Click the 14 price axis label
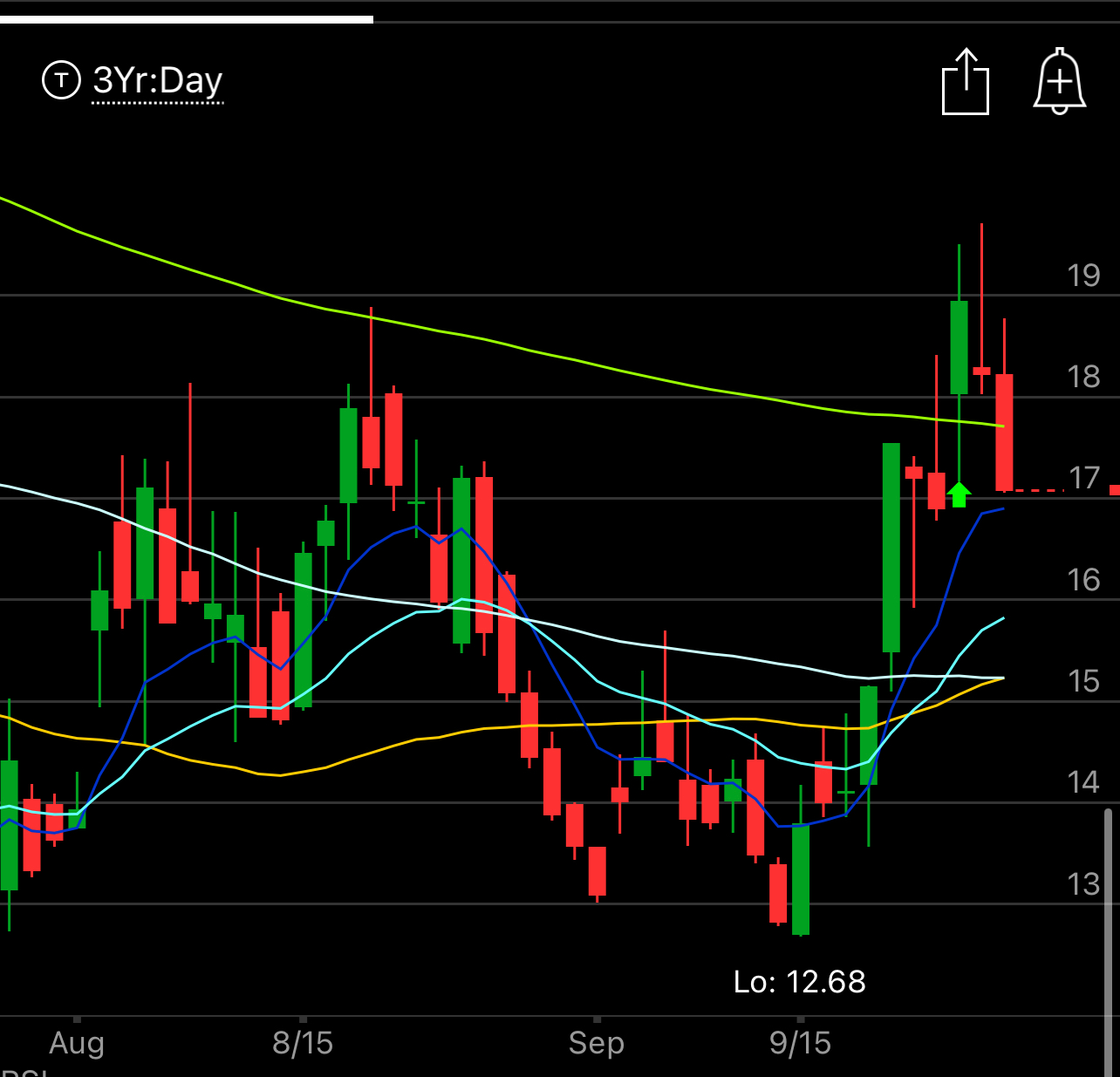The image size is (1120, 1077). 1083,782
